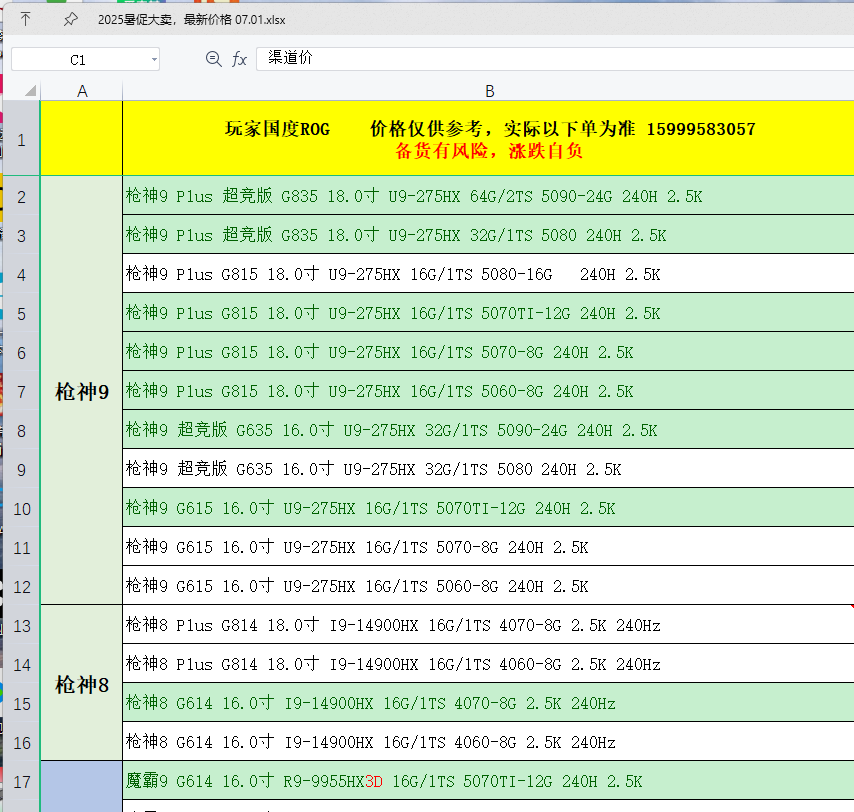Click the G635 32G/1TS 5080 row
Screen dimensions: 854x812
(489, 469)
